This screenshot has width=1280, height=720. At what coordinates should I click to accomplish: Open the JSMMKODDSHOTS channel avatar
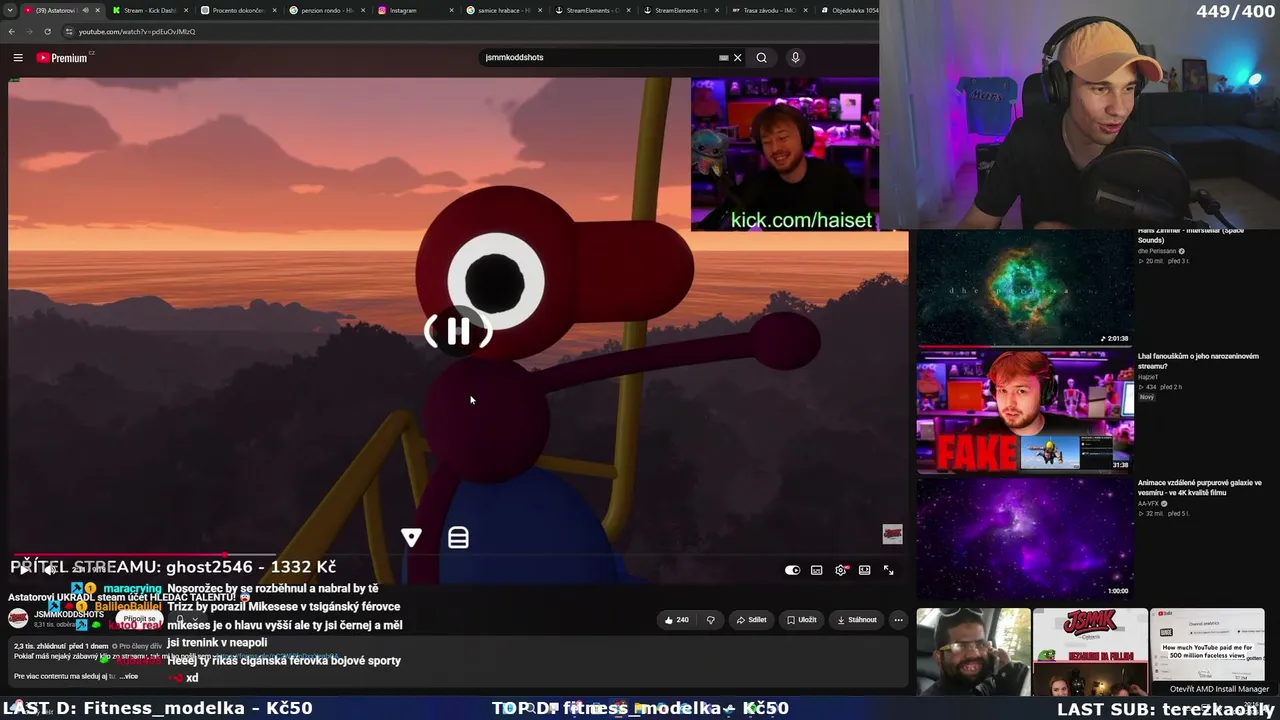click(18, 618)
